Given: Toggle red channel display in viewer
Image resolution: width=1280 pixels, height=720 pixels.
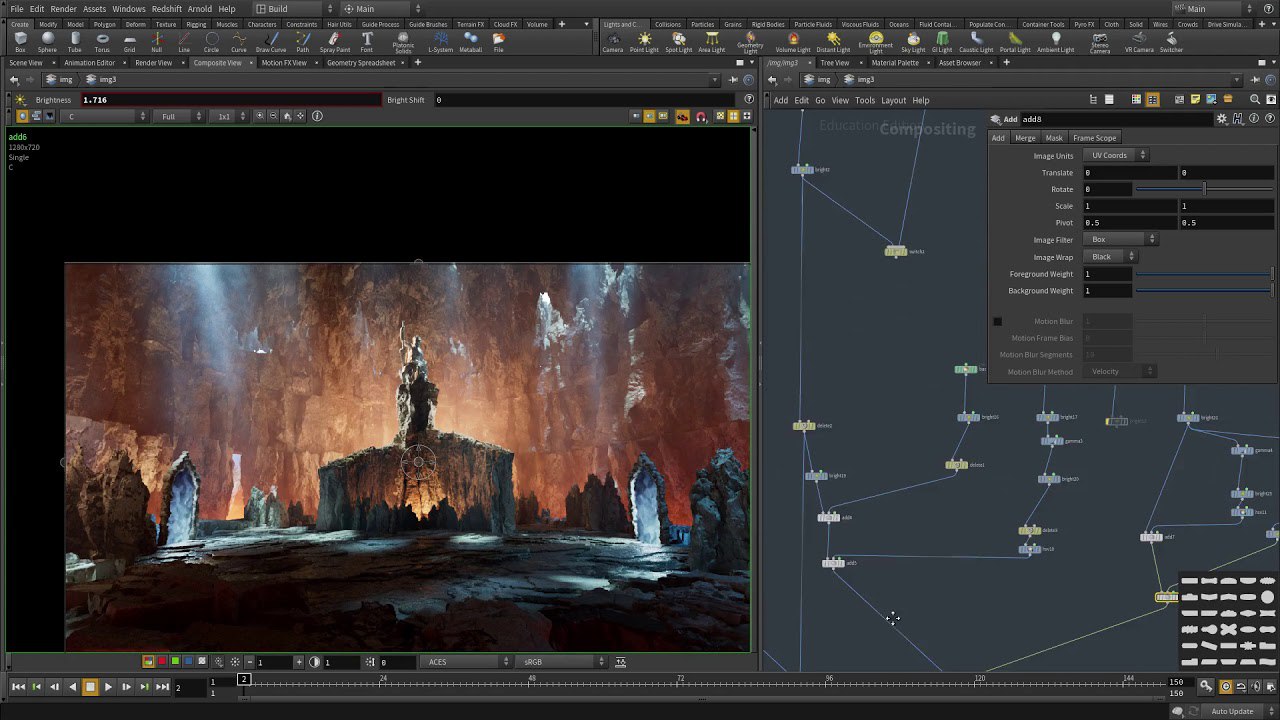Looking at the screenshot, I should pyautogui.click(x=162, y=662).
